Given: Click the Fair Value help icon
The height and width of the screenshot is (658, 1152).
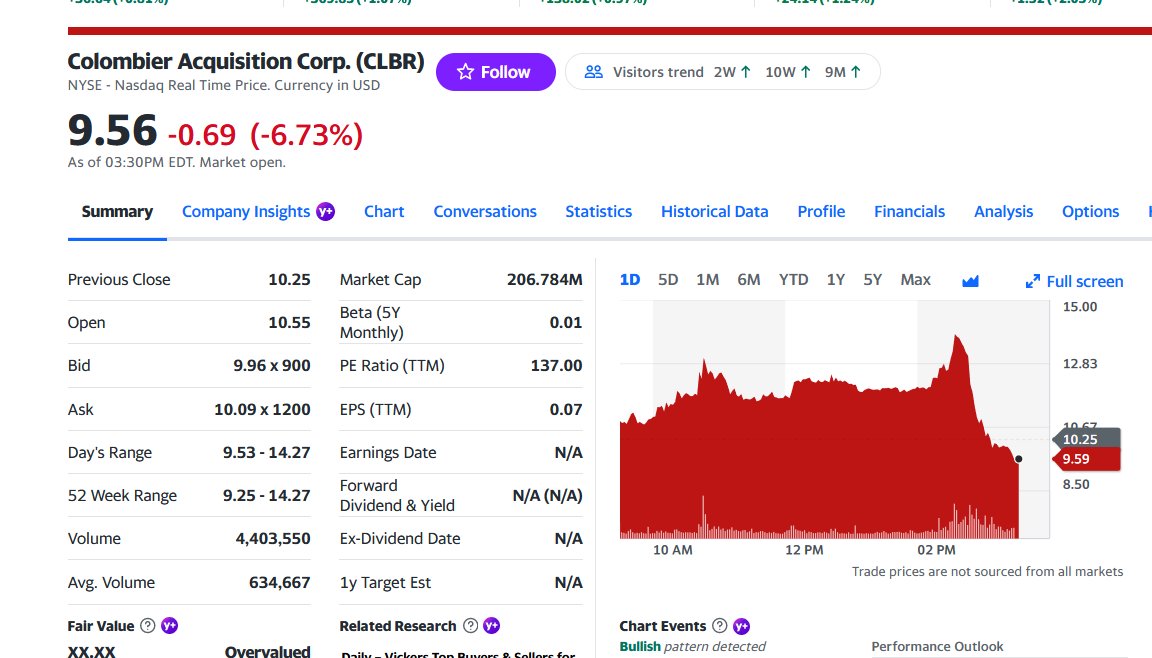Looking at the screenshot, I should tap(148, 626).
